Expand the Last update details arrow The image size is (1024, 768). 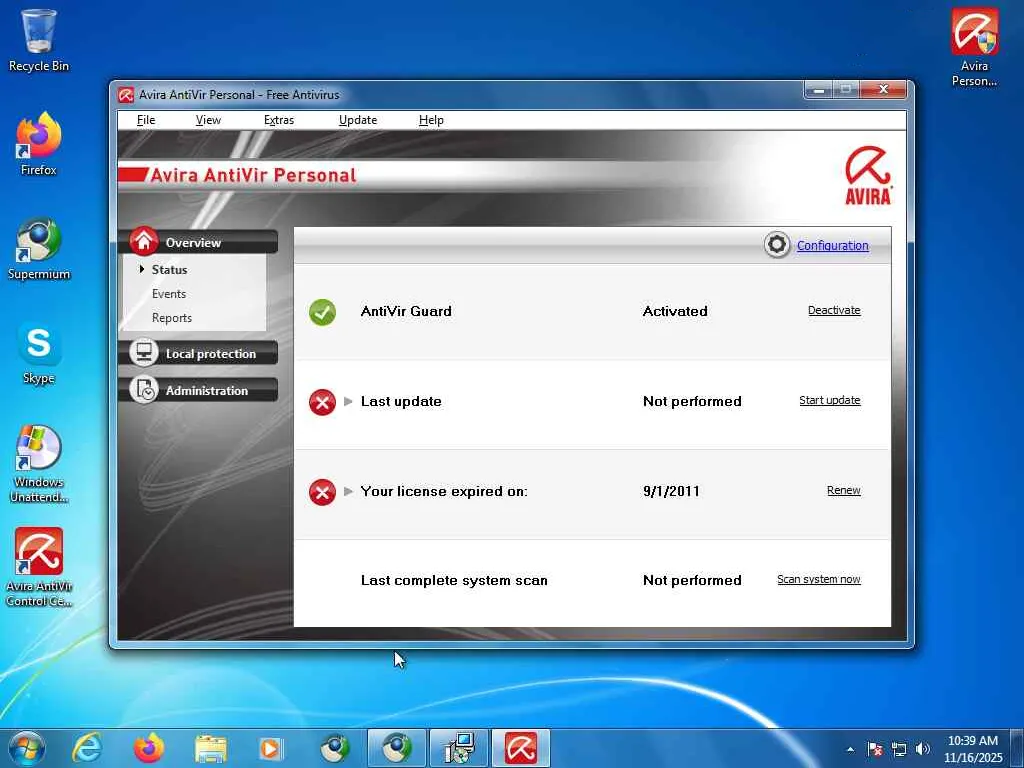348,402
